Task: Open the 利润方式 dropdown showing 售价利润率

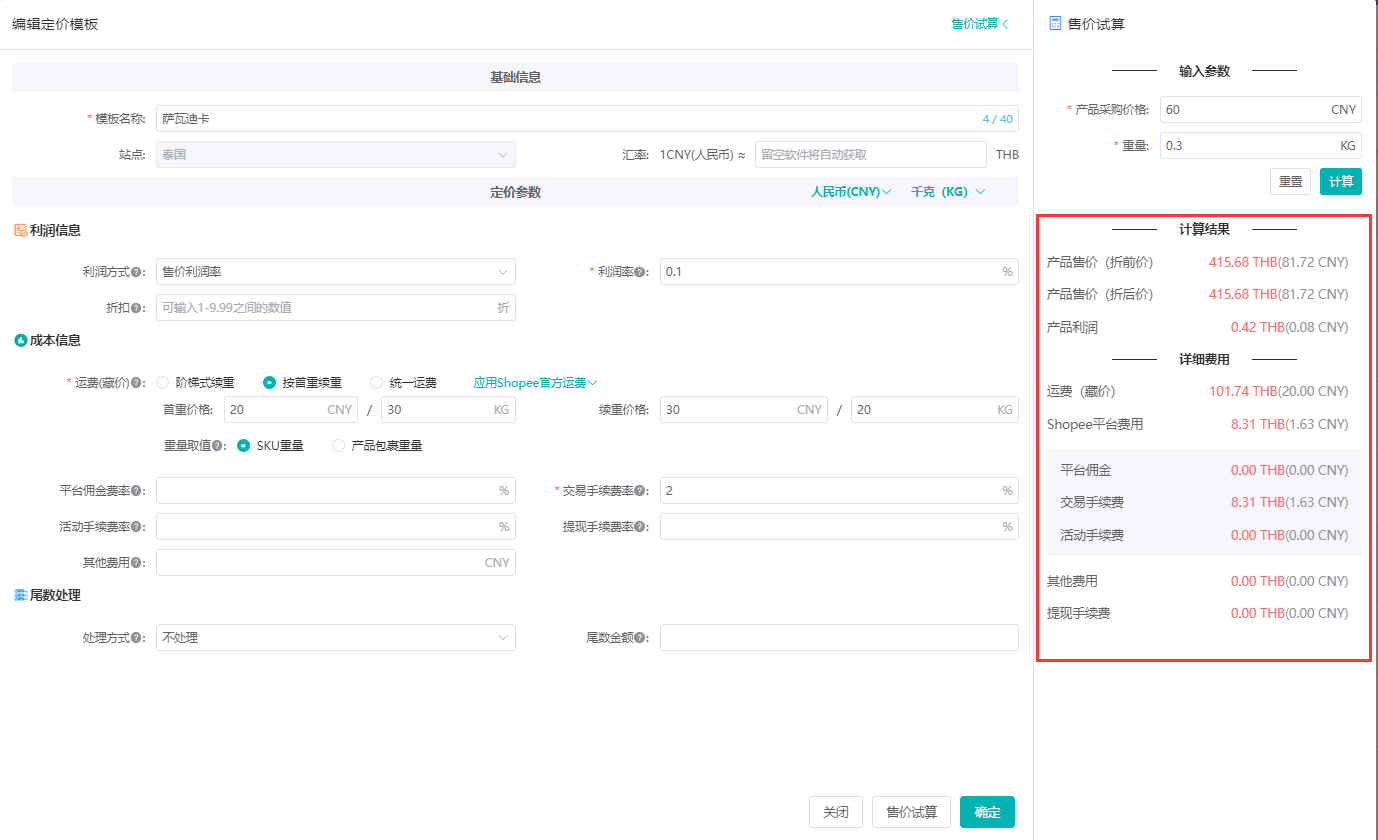Action: 335,272
